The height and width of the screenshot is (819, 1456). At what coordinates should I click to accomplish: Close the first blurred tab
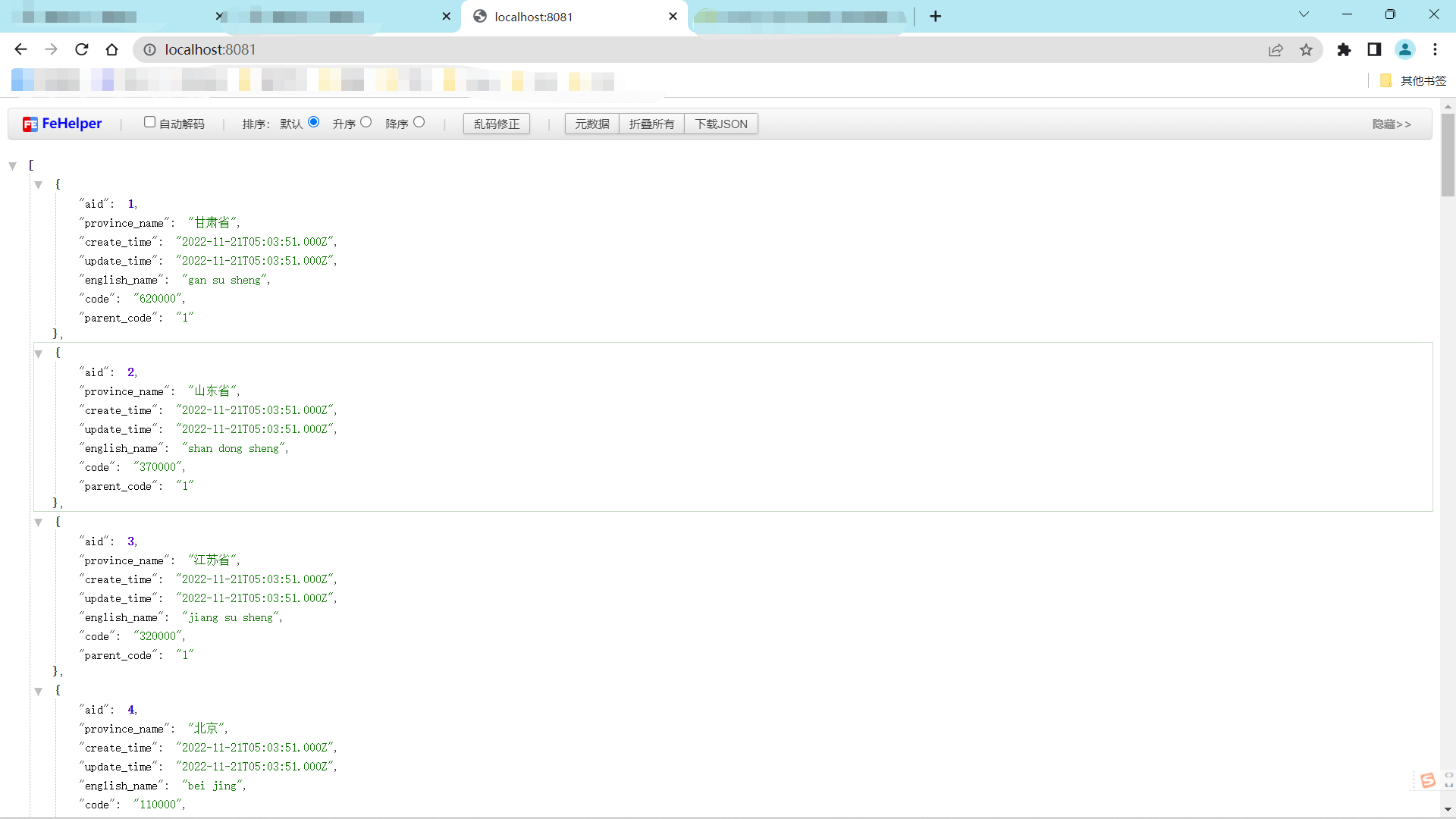[x=219, y=16]
